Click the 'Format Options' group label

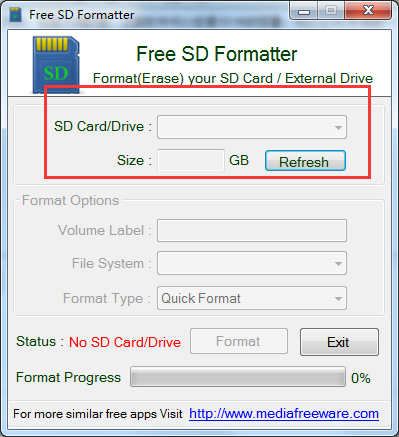70,200
